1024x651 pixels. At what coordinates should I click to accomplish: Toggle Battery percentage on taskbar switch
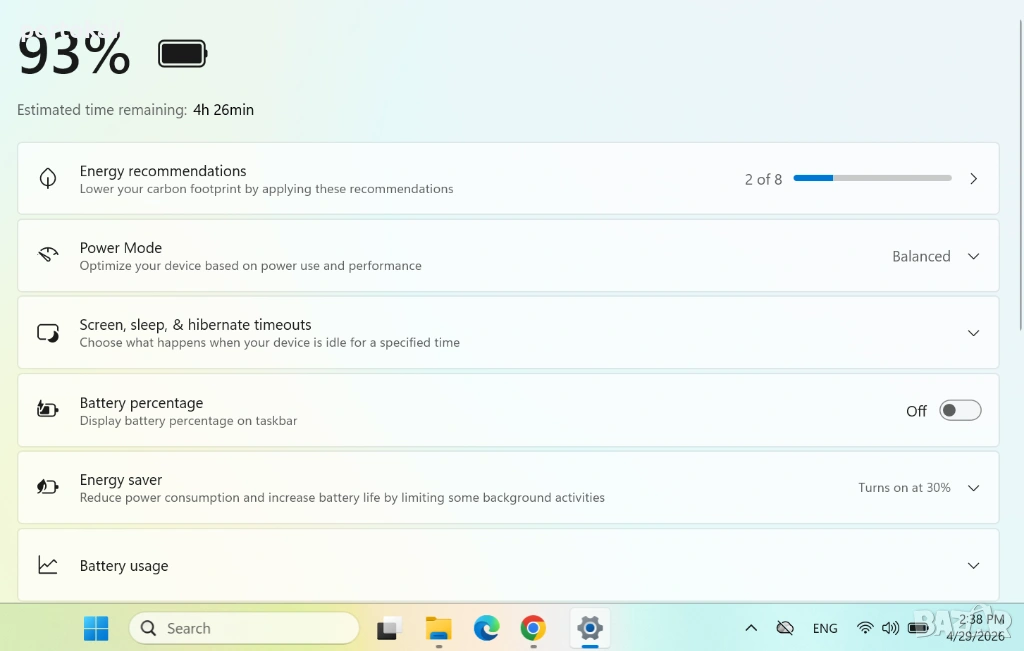coord(960,410)
